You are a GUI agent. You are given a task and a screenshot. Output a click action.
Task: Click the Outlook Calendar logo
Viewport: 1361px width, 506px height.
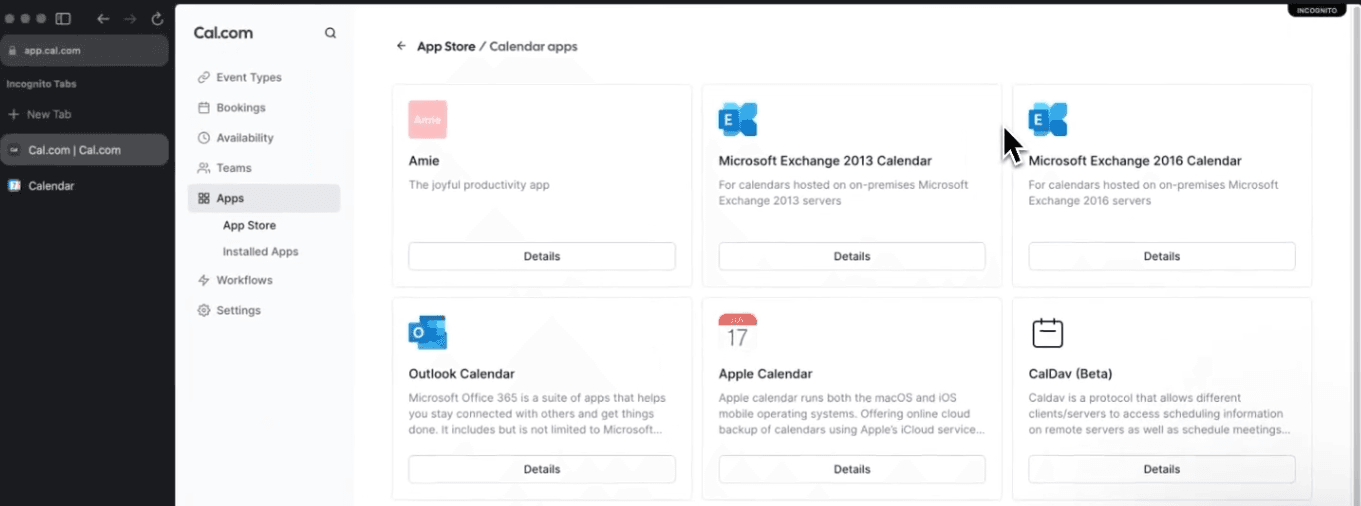(428, 332)
